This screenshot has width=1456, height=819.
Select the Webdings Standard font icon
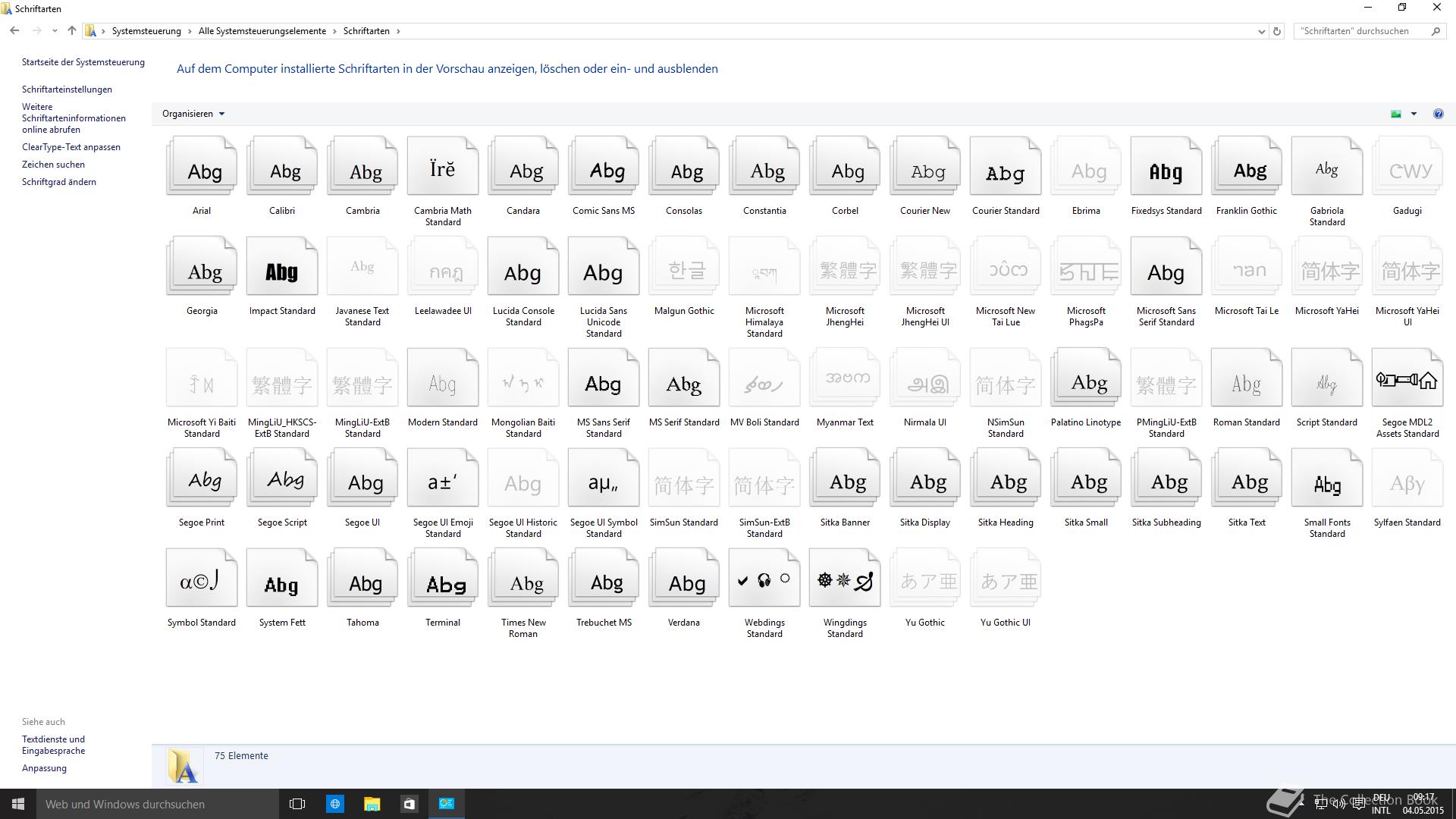pos(764,578)
